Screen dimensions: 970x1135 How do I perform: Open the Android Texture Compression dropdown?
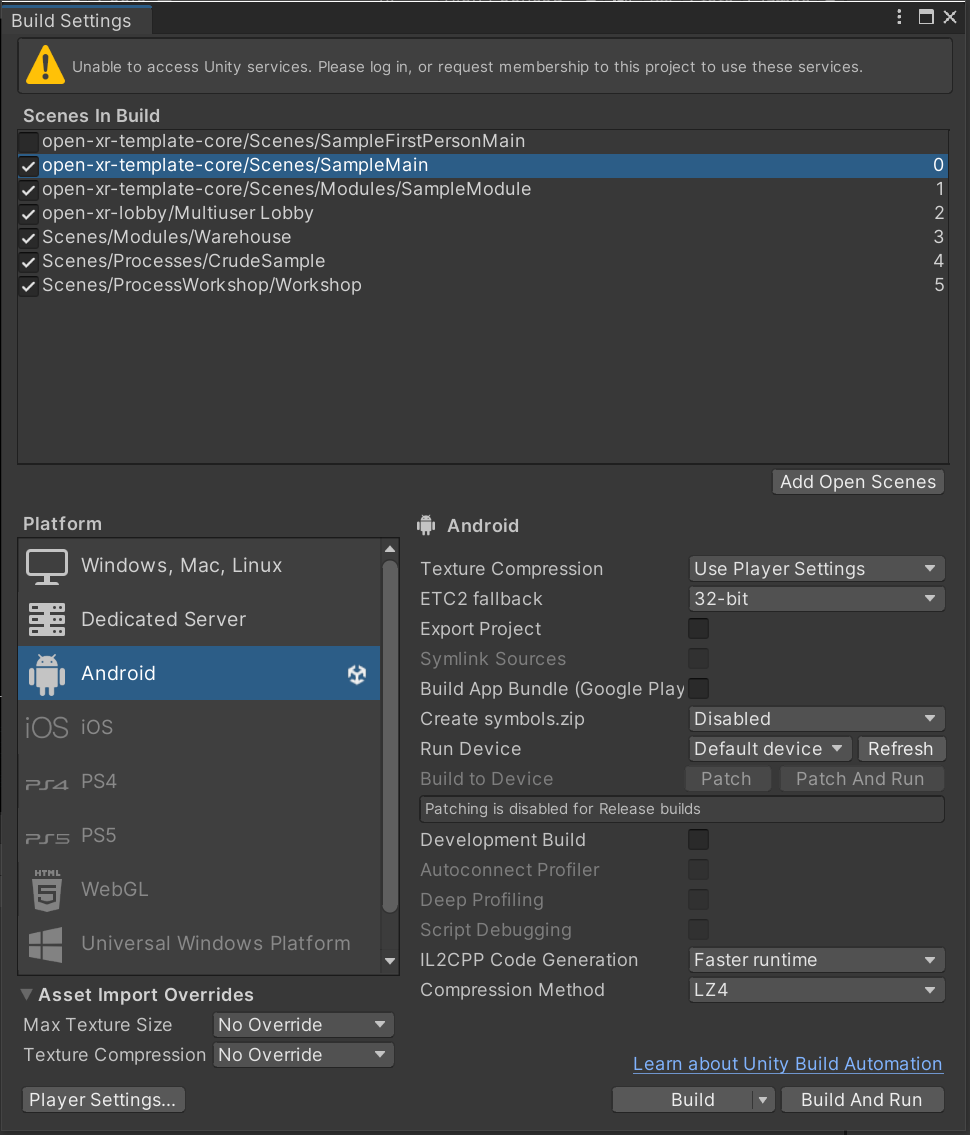coord(817,568)
